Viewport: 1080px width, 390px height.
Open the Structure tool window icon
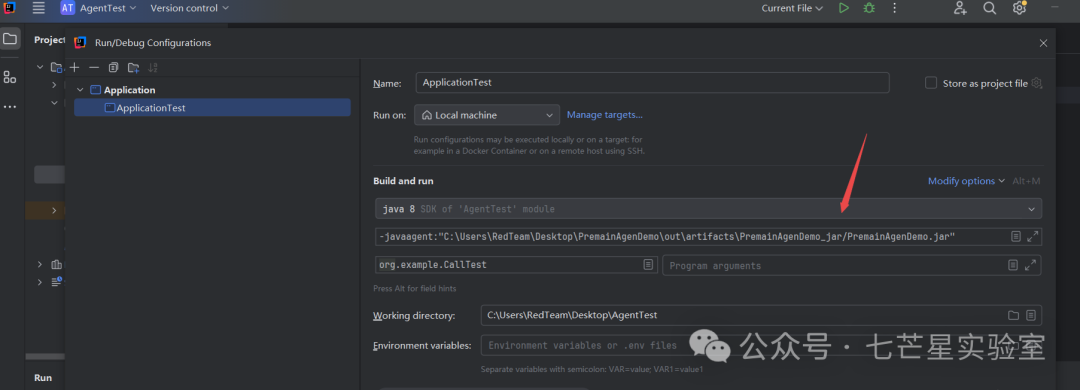[x=10, y=77]
